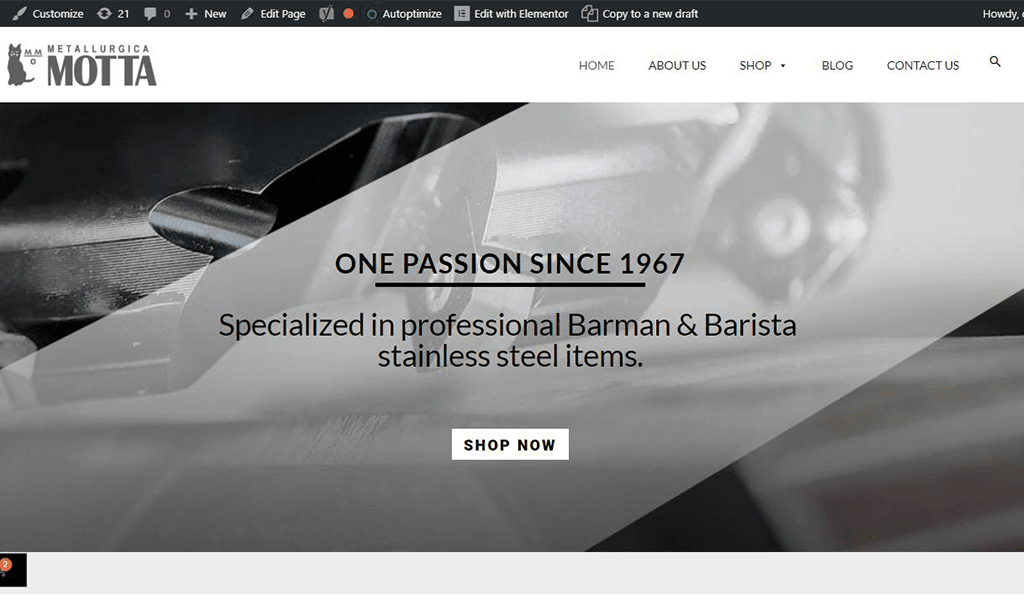Open the Autoptimize circle icon
This screenshot has width=1024, height=600.
[x=372, y=14]
